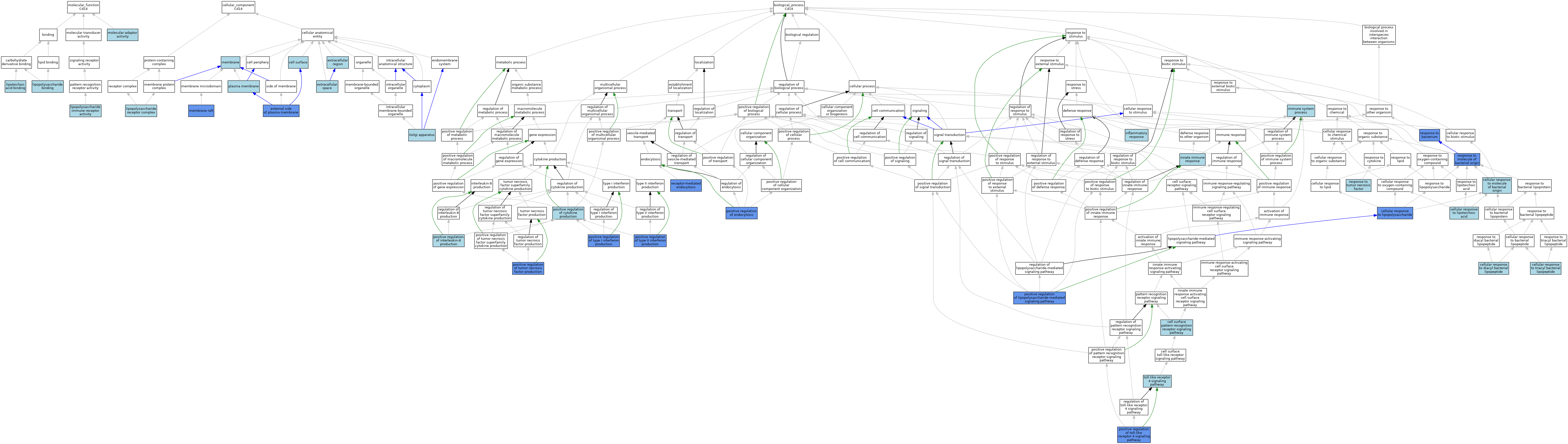The height and width of the screenshot is (444, 1568).
Task: Click 'positive regulation of toll-like receptor 4 signaling pathway'
Action: click(x=1133, y=435)
